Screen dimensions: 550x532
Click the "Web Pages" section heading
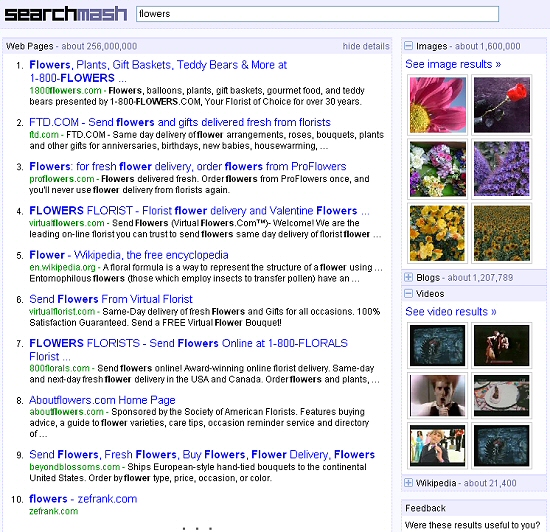click(x=30, y=46)
